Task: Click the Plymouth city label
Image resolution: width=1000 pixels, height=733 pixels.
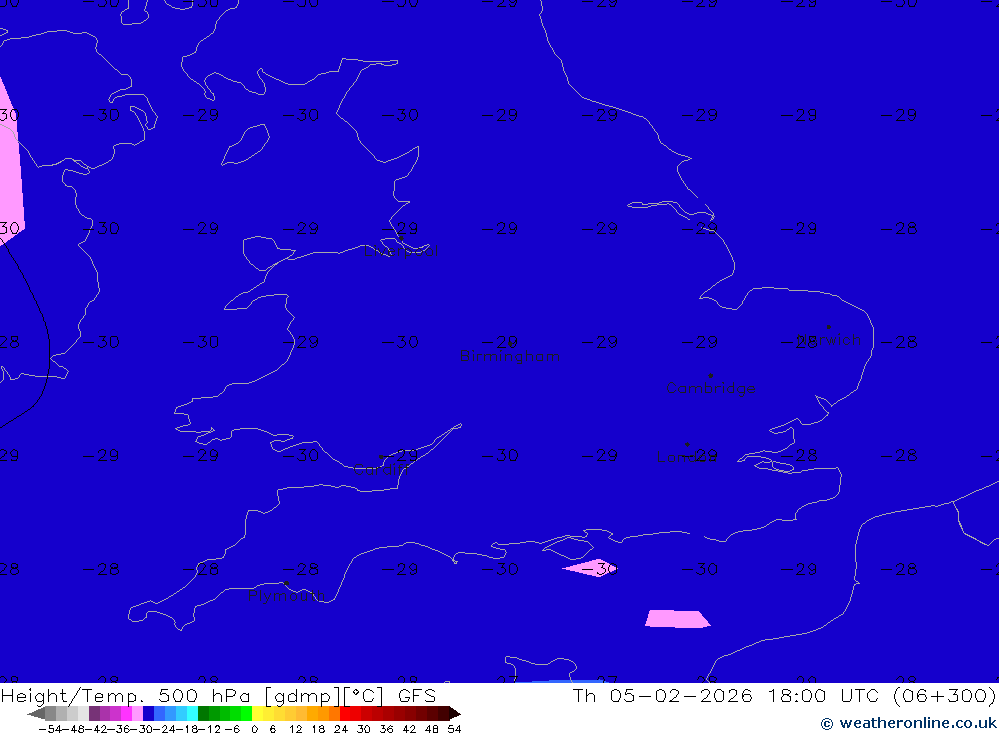Action: (x=286, y=596)
